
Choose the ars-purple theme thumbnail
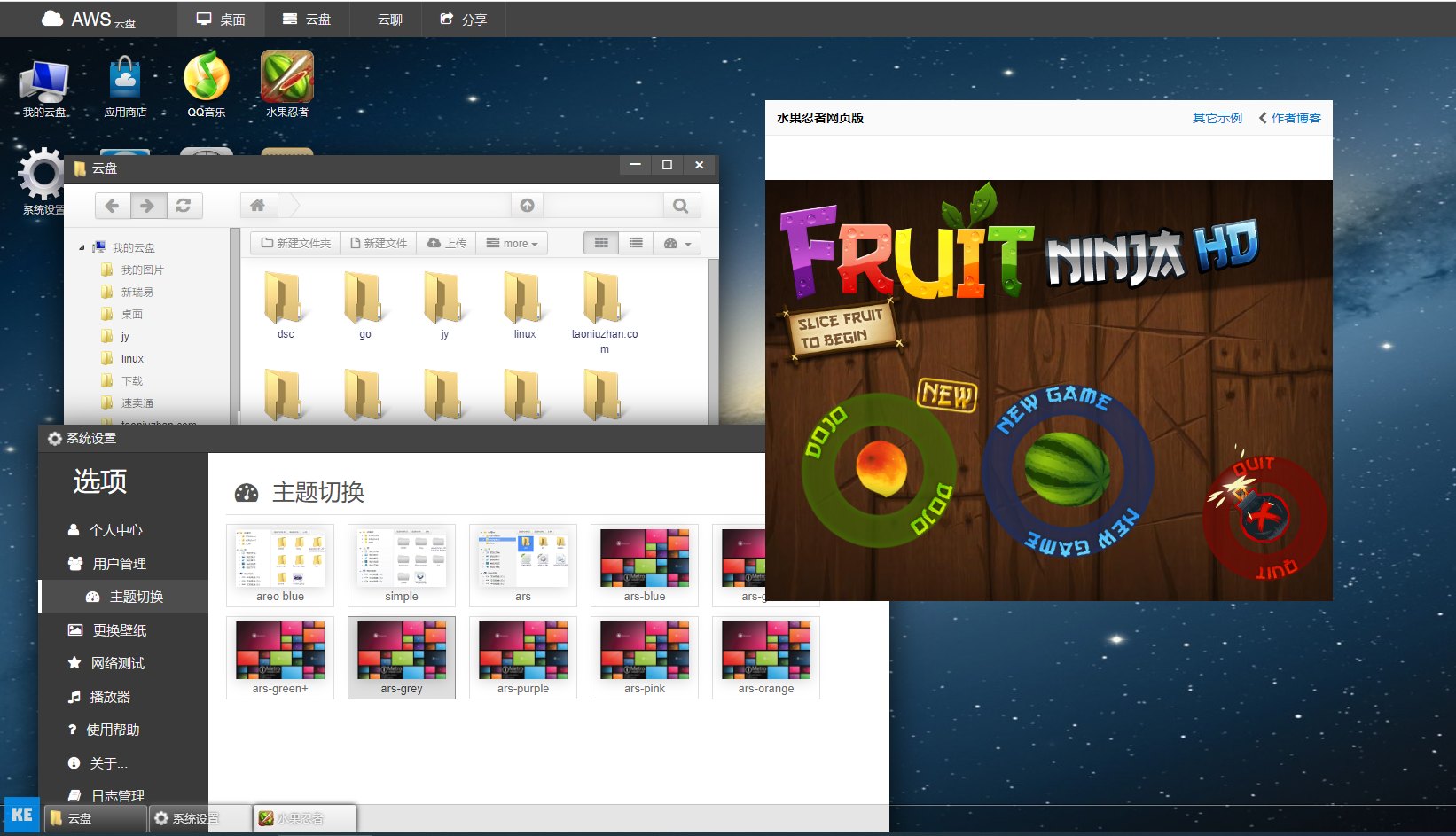tap(523, 658)
